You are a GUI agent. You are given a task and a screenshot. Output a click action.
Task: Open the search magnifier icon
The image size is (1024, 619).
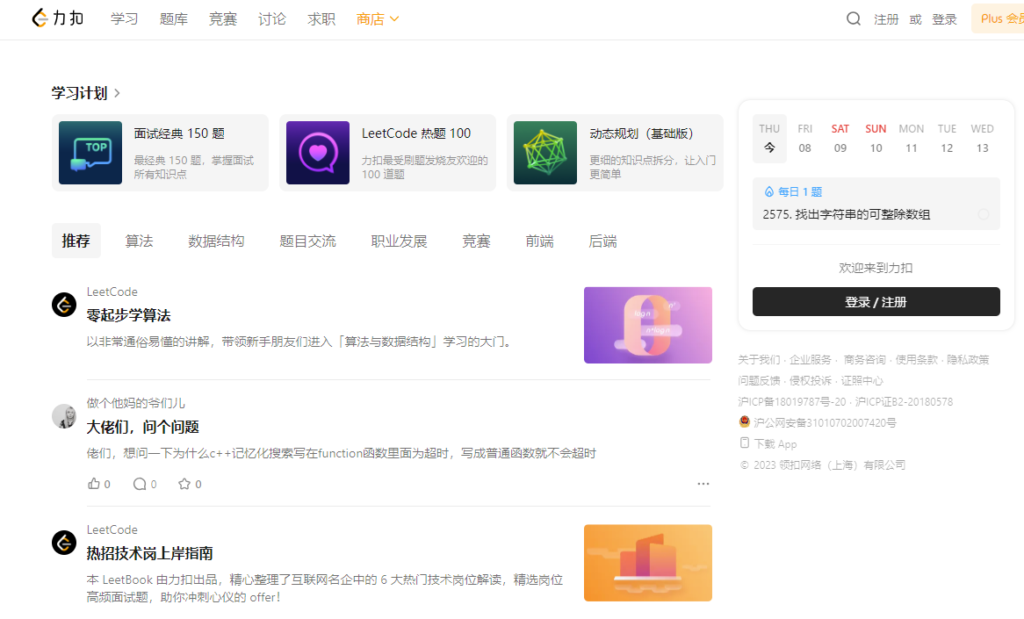(x=853, y=19)
